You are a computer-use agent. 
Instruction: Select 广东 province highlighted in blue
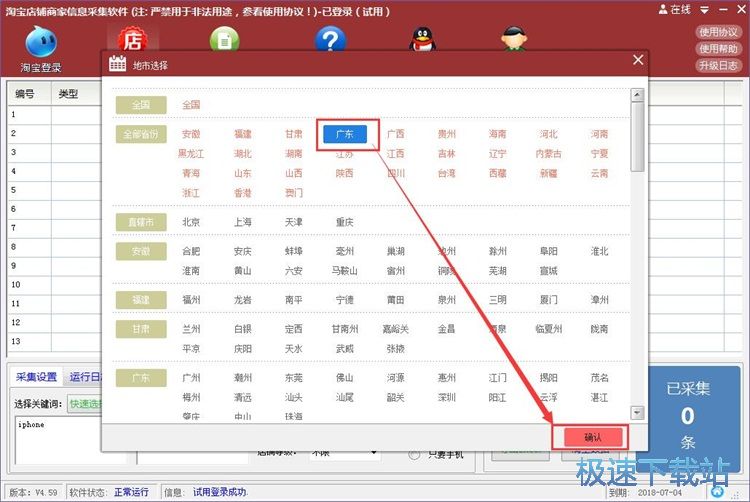tap(345, 134)
